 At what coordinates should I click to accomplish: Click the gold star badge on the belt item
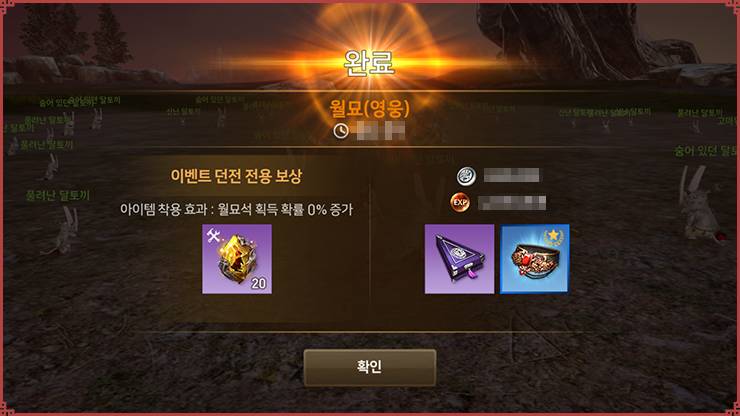553,236
